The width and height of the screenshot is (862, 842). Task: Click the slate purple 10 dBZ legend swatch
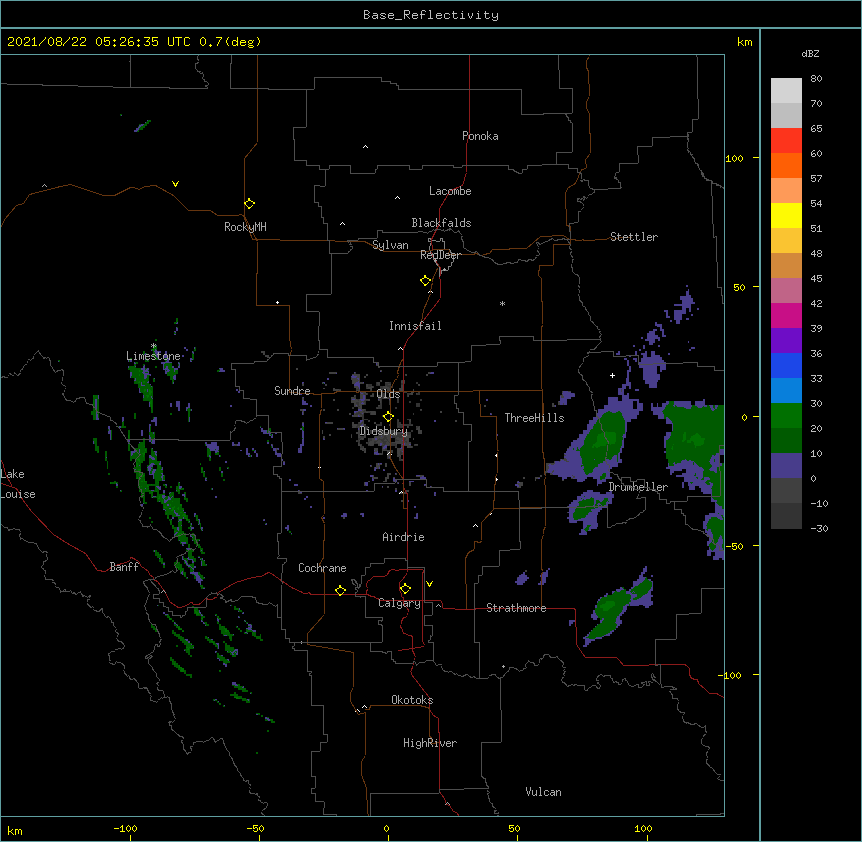tap(786, 466)
